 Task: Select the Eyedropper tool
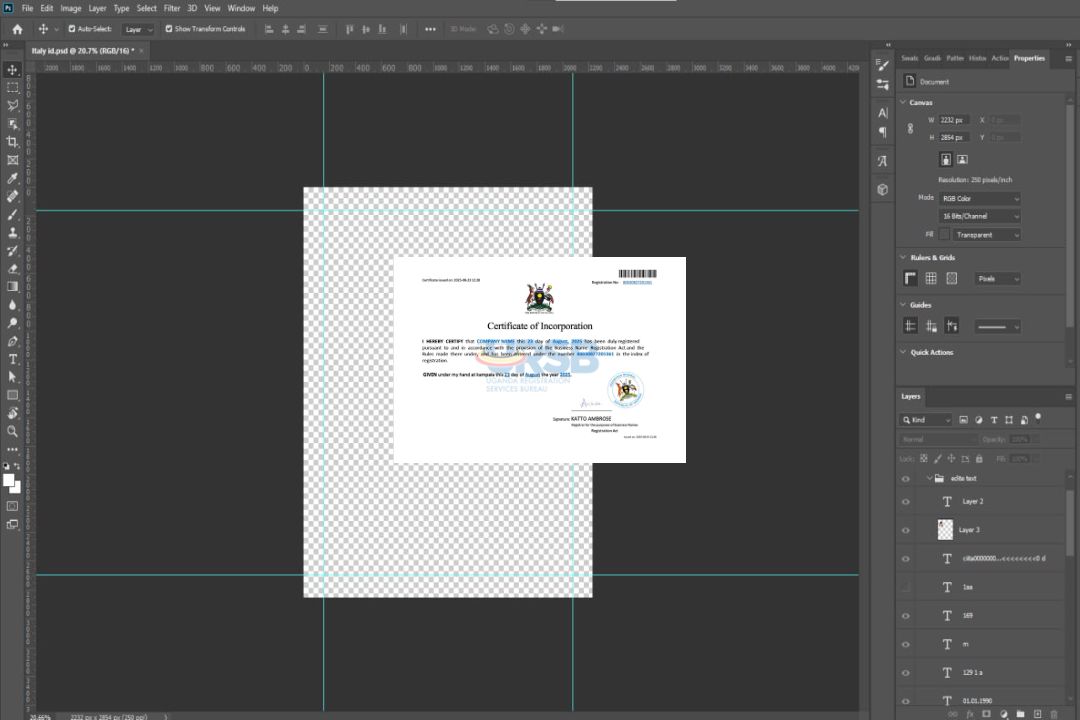(13, 178)
